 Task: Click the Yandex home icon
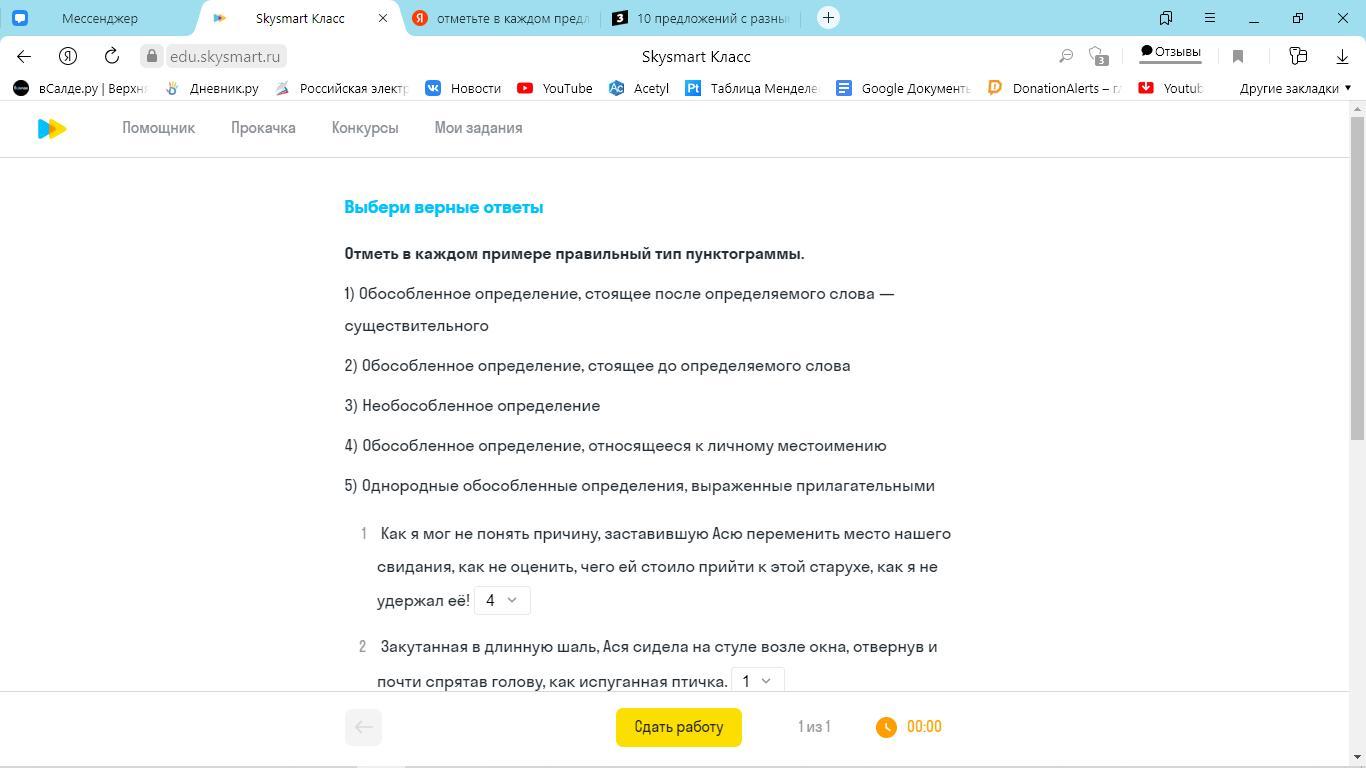tap(68, 56)
